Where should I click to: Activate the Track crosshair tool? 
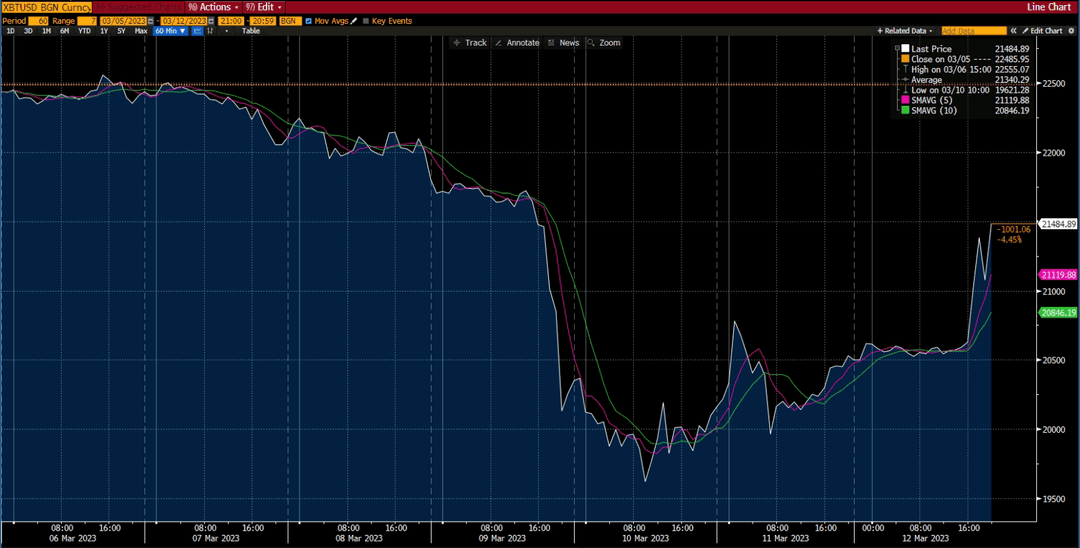point(470,43)
